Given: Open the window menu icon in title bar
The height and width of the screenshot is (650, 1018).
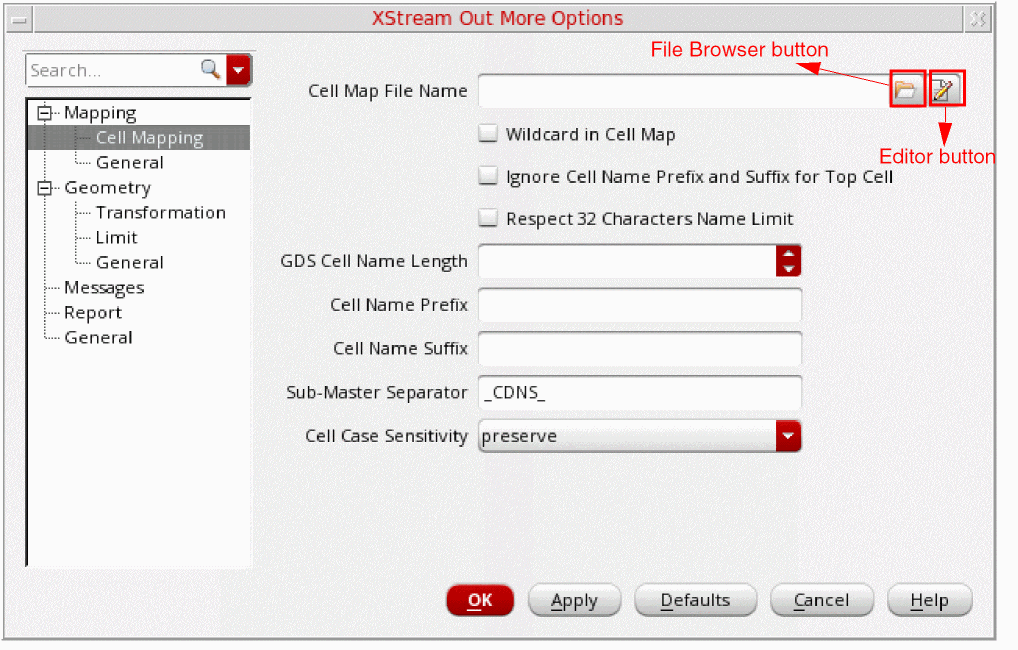Looking at the screenshot, I should (19, 19).
